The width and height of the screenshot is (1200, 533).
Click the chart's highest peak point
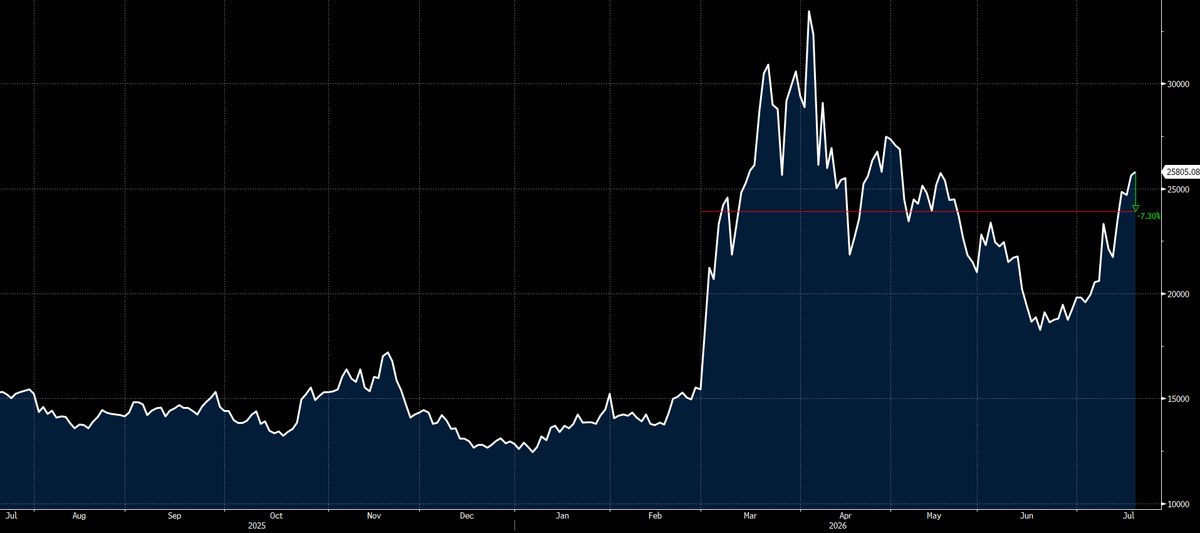[809, 12]
